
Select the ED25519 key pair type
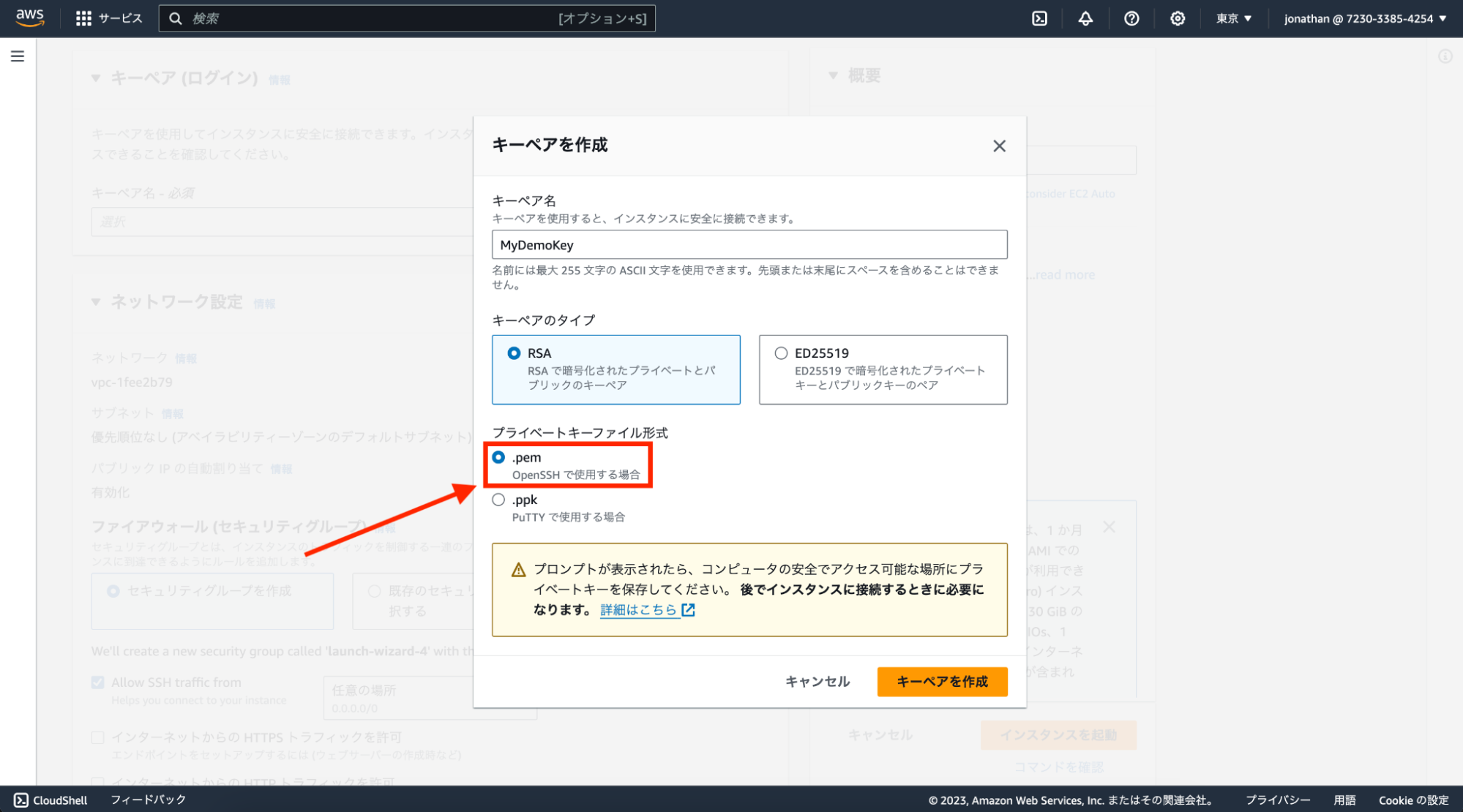[781, 353]
